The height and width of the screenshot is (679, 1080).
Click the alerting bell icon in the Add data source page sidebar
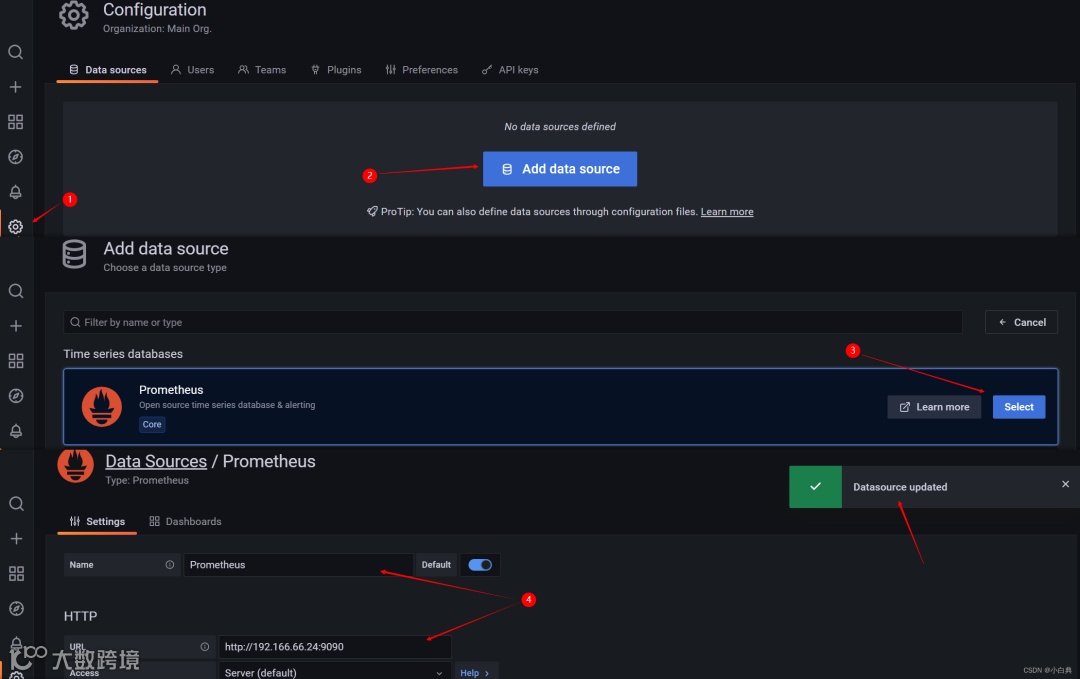pos(16,431)
